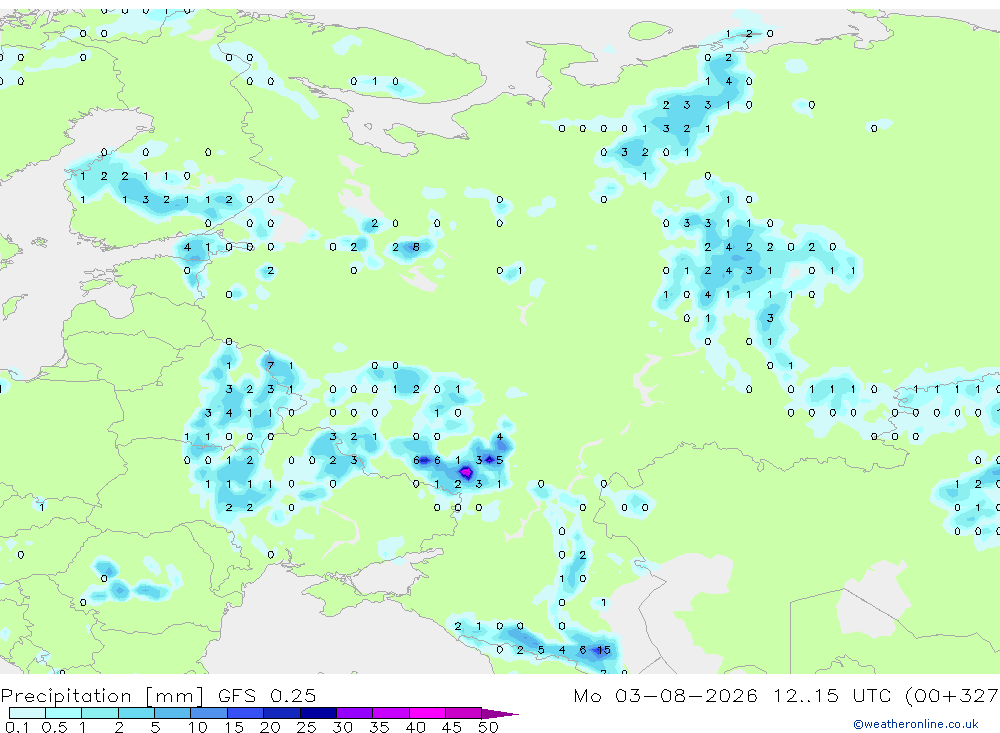Viewport: 1000px width, 733px height.
Task: Click the legend label "45"
Action: (452, 727)
